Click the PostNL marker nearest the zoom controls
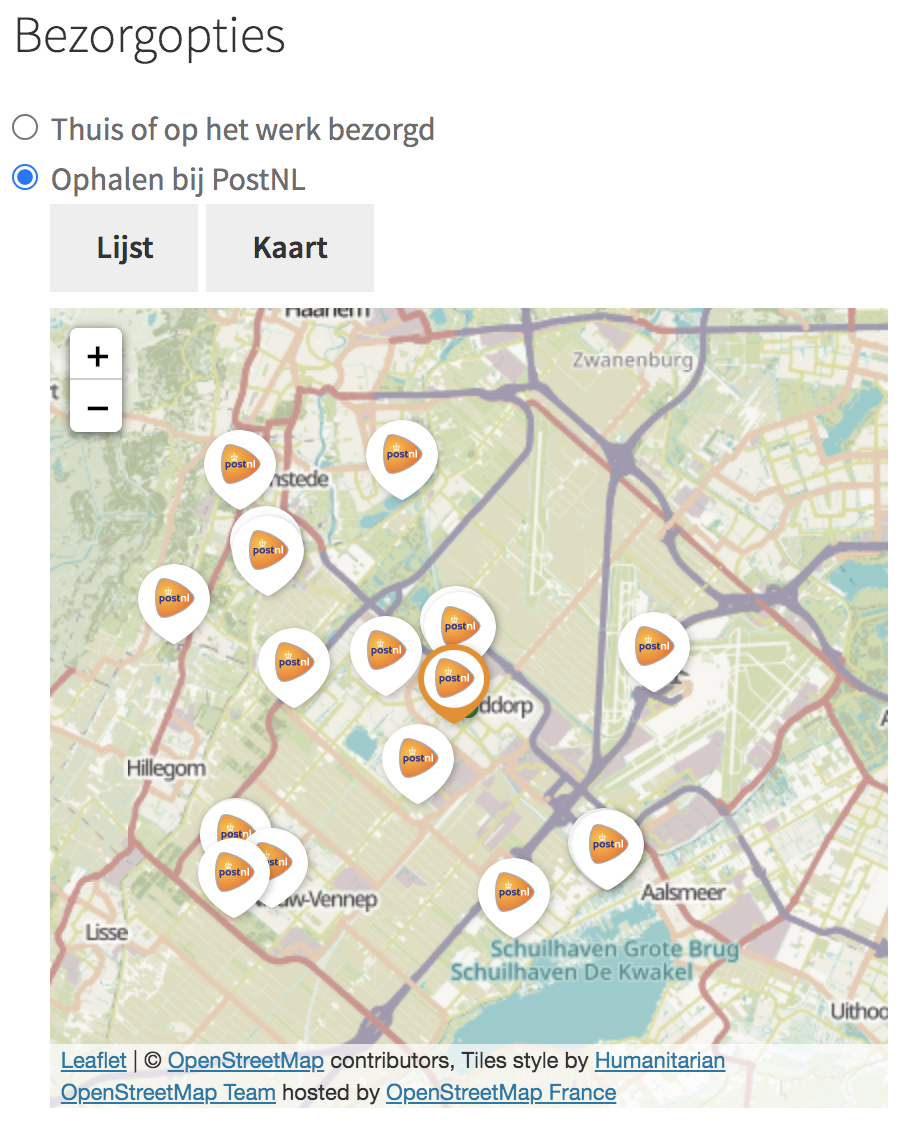The height and width of the screenshot is (1122, 902). pos(239,465)
